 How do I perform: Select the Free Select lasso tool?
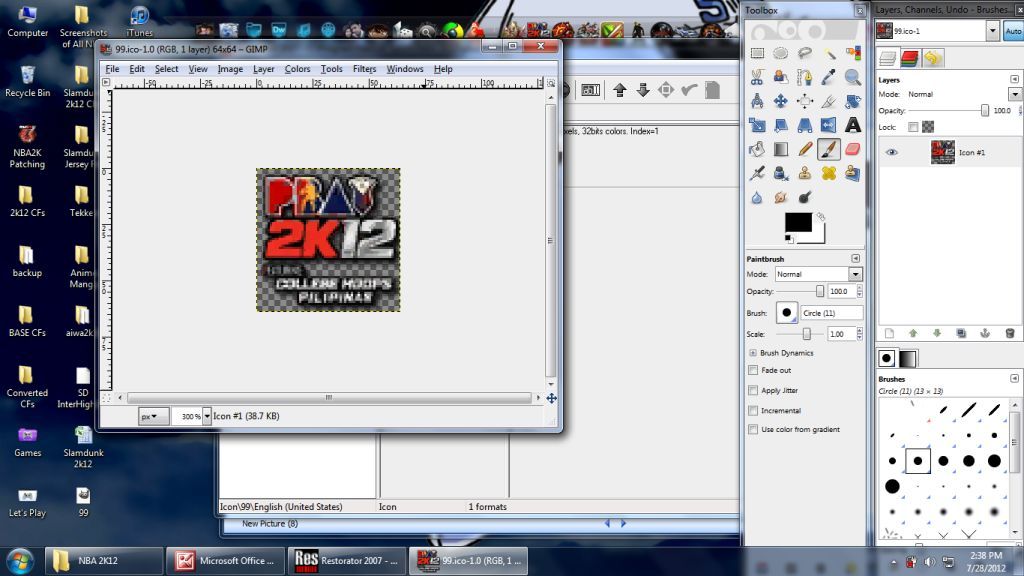805,54
